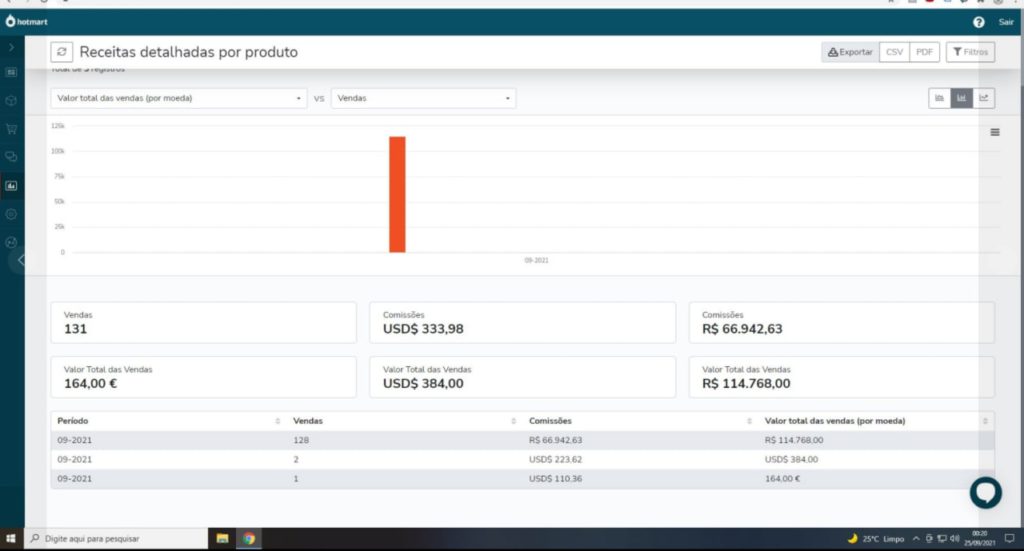This screenshot has width=1024, height=551.
Task: Open the last round icon in the sidebar
Action: pyautogui.click(x=11, y=242)
